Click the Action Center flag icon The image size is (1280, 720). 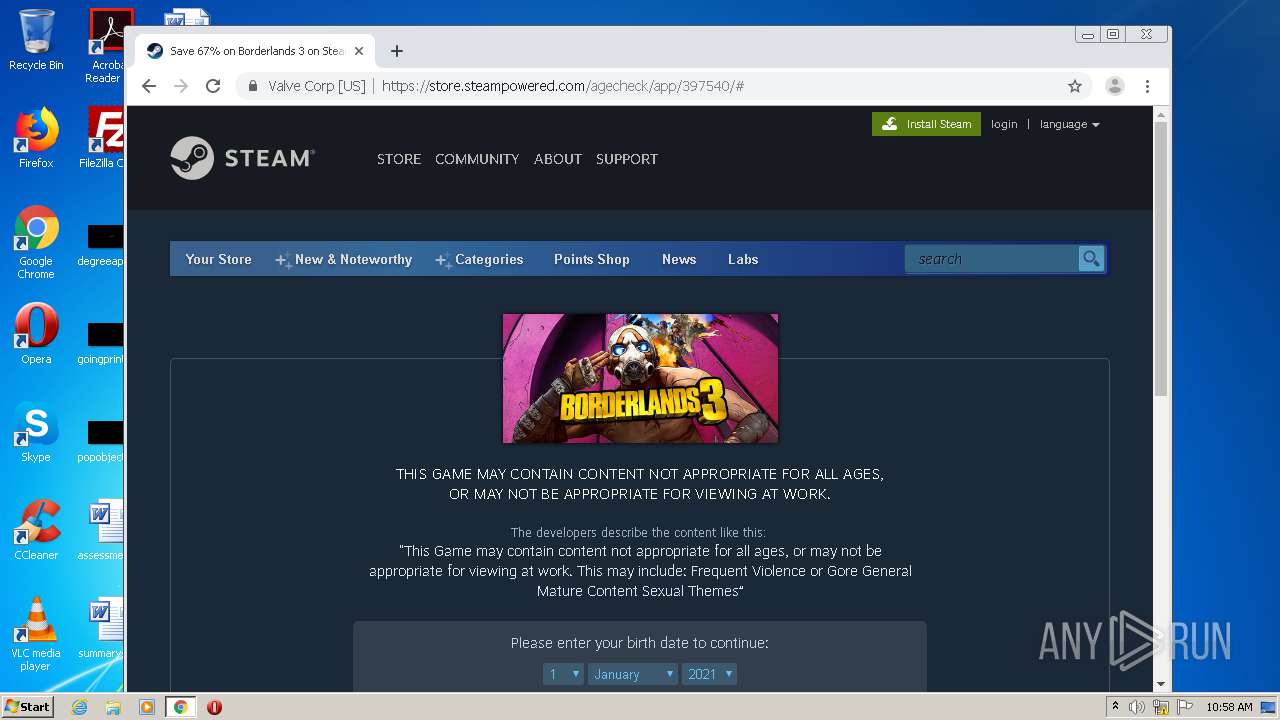click(x=1185, y=707)
